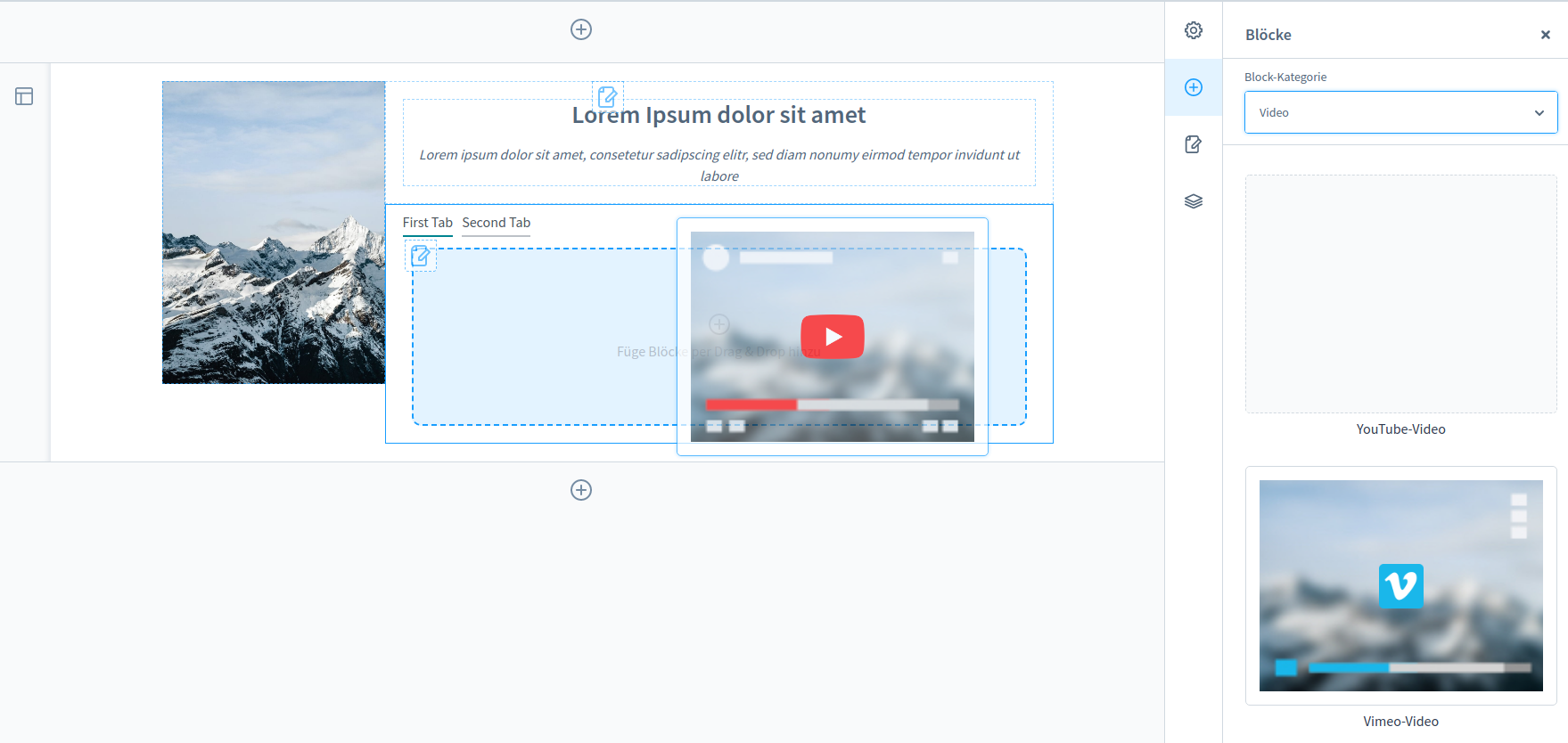Switch to the First Tab
Image resolution: width=1568 pixels, height=743 pixels.
(427, 223)
